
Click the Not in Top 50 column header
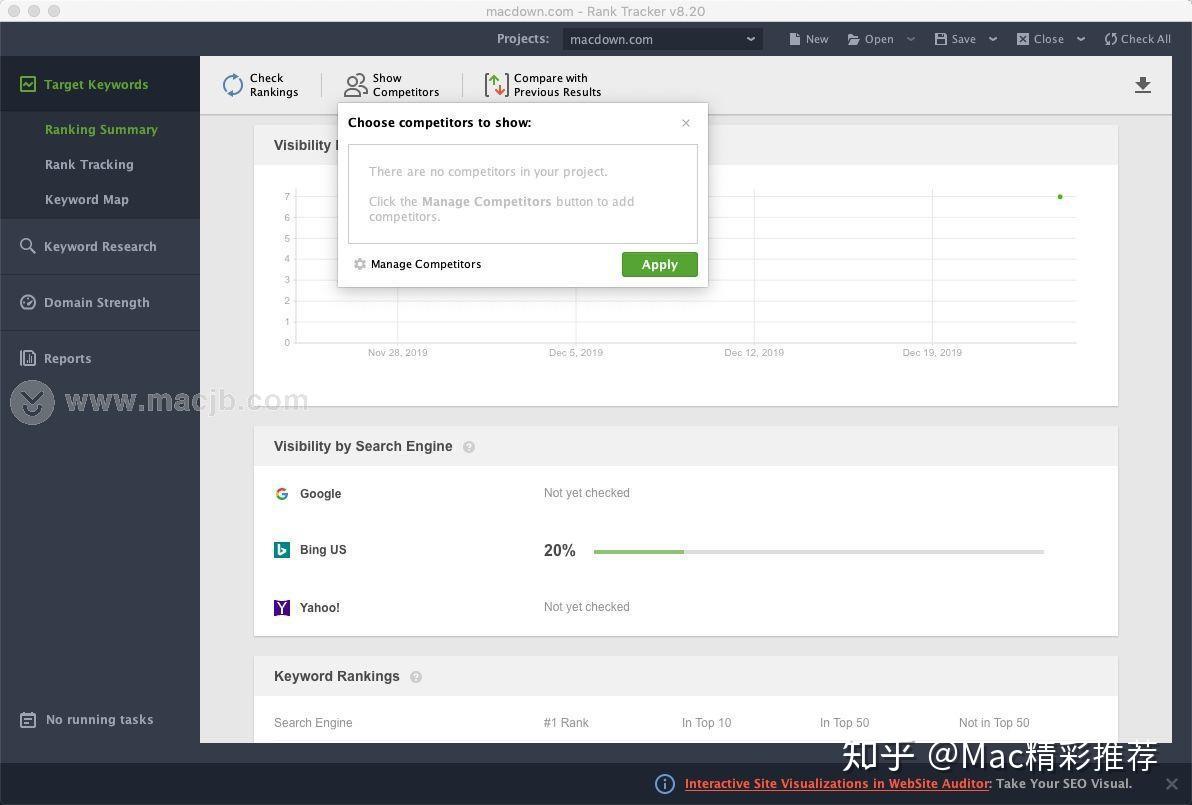pyautogui.click(x=994, y=722)
